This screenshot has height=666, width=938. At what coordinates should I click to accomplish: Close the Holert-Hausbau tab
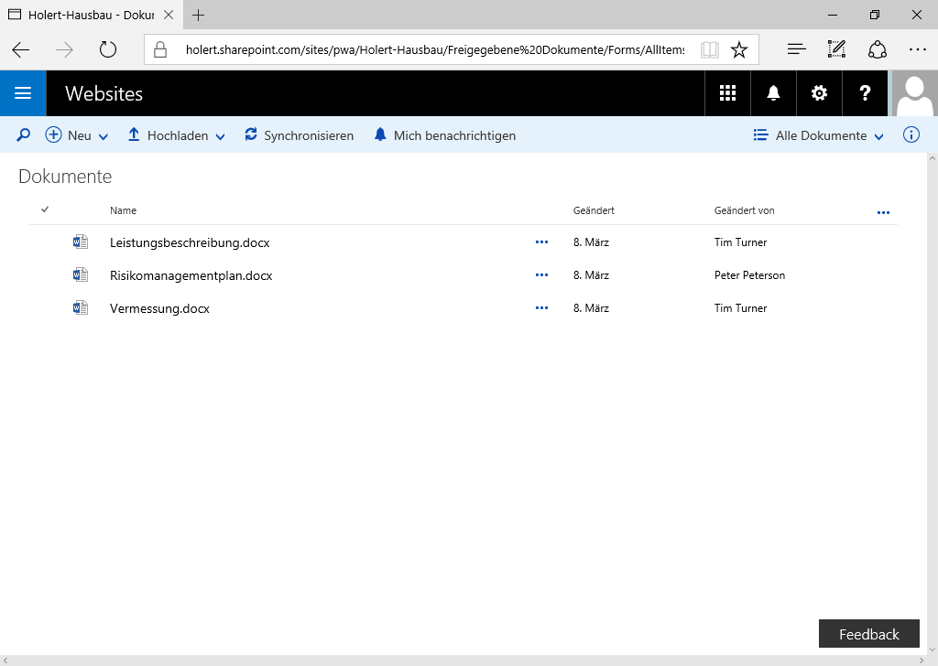(169, 15)
